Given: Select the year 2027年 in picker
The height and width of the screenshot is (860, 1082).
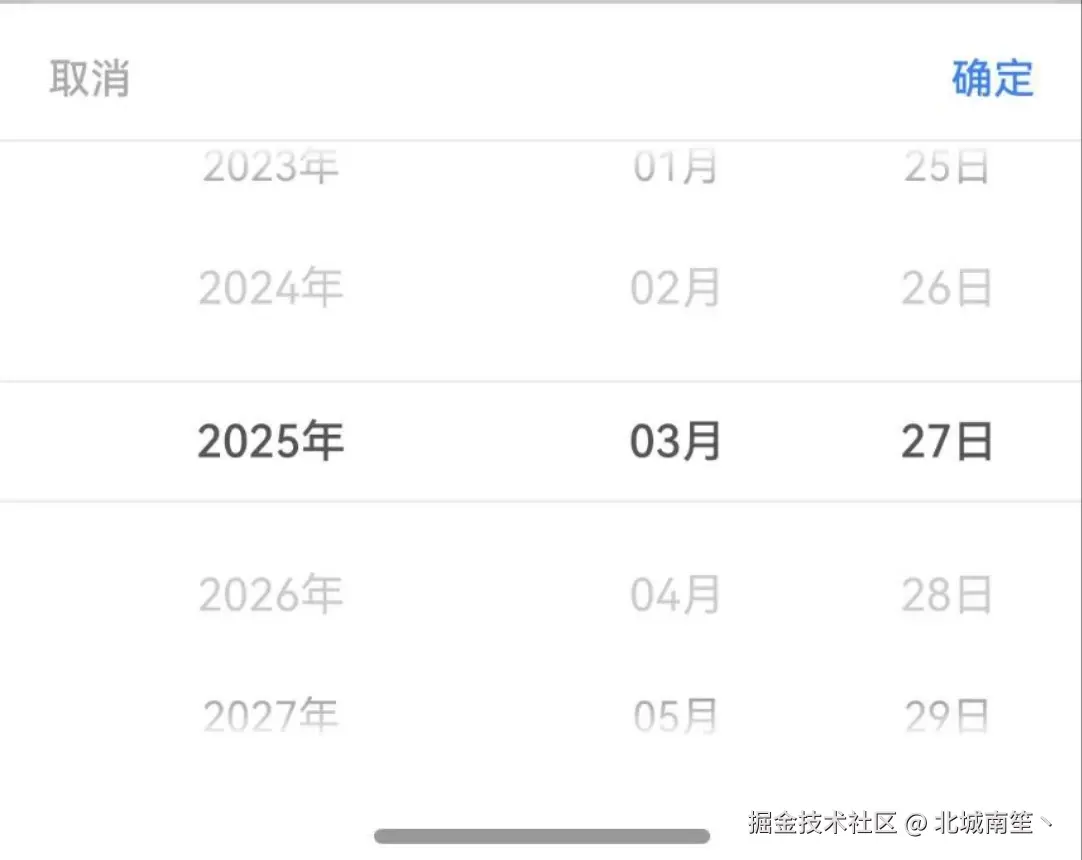Looking at the screenshot, I should point(270,714).
